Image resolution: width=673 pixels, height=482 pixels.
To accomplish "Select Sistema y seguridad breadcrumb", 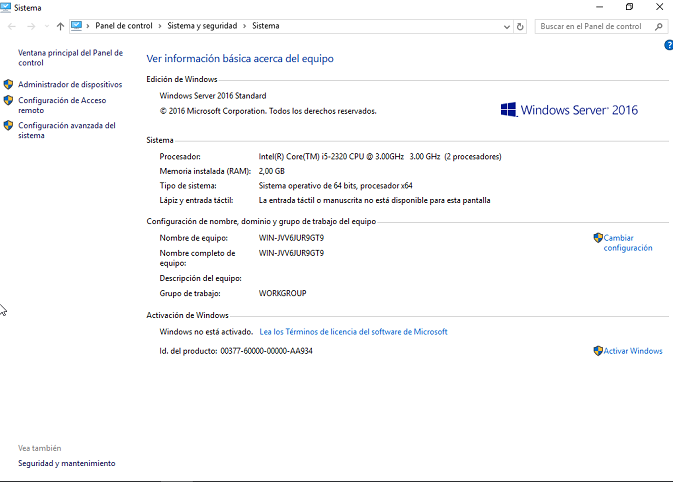I will pos(202,26).
